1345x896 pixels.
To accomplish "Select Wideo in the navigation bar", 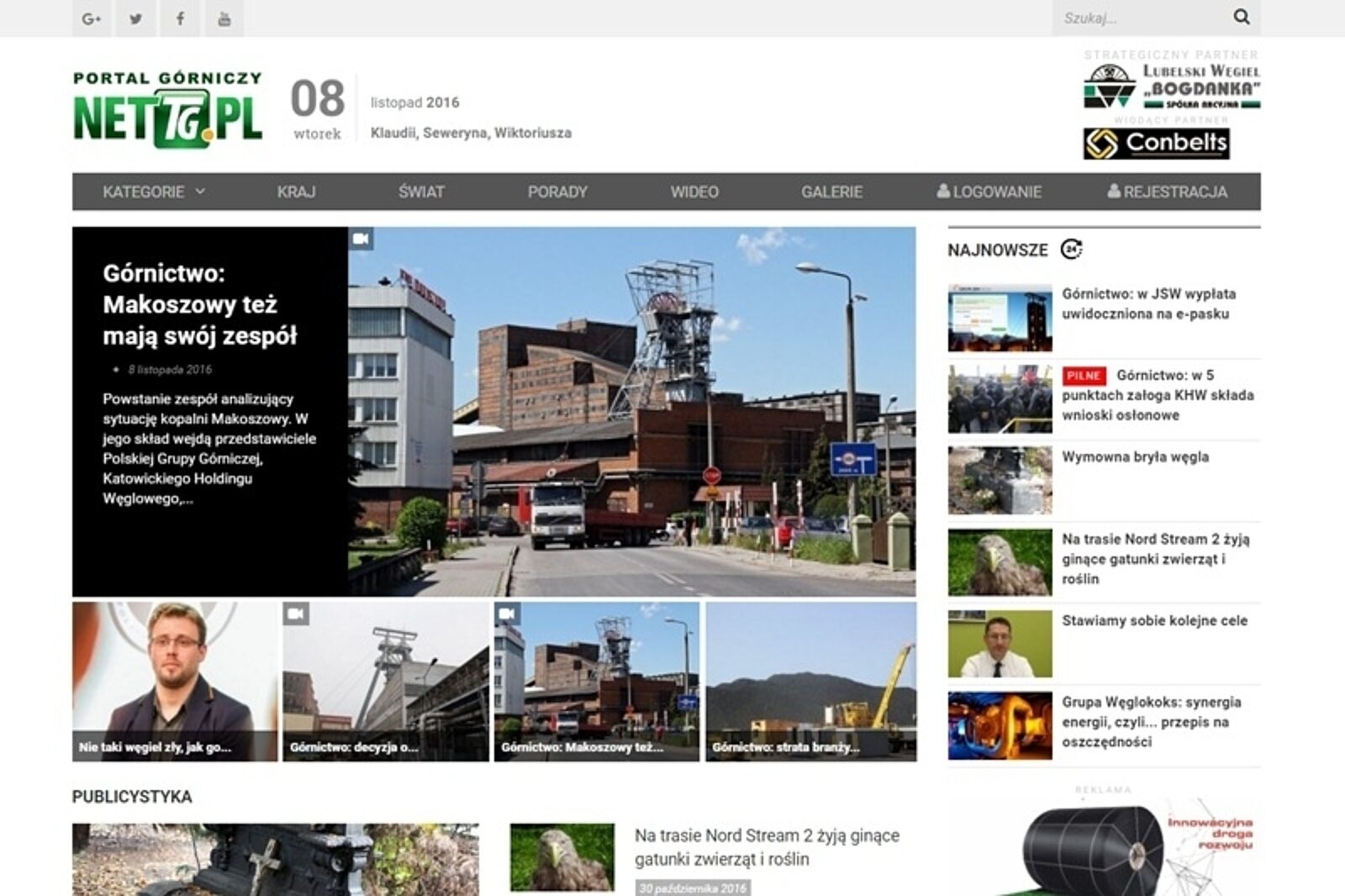I will click(x=694, y=192).
